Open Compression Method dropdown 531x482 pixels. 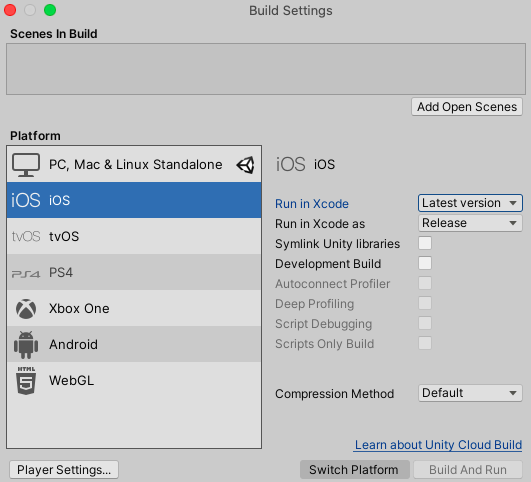click(470, 393)
